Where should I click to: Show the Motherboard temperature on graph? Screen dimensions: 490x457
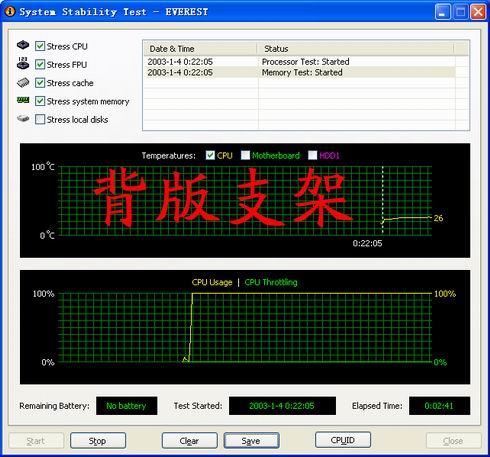(245, 155)
